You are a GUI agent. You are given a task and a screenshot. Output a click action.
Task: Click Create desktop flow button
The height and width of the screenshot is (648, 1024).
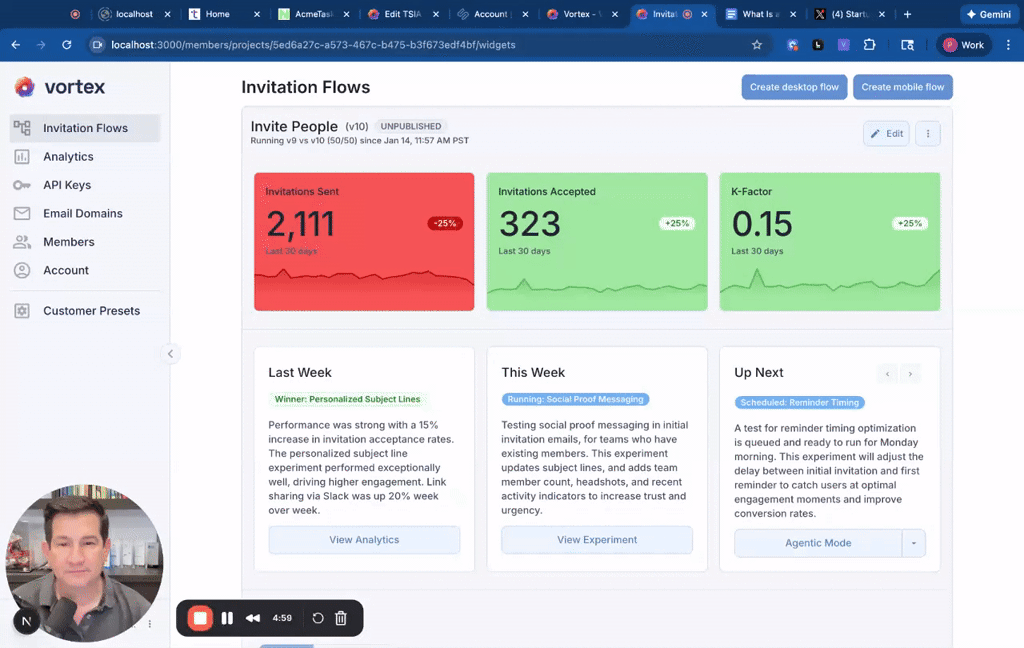tap(794, 87)
